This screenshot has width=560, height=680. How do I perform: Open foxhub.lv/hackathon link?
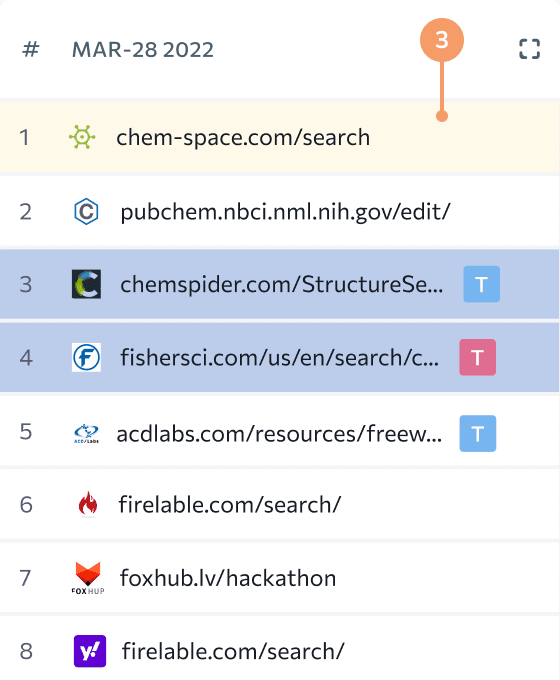[228, 578]
